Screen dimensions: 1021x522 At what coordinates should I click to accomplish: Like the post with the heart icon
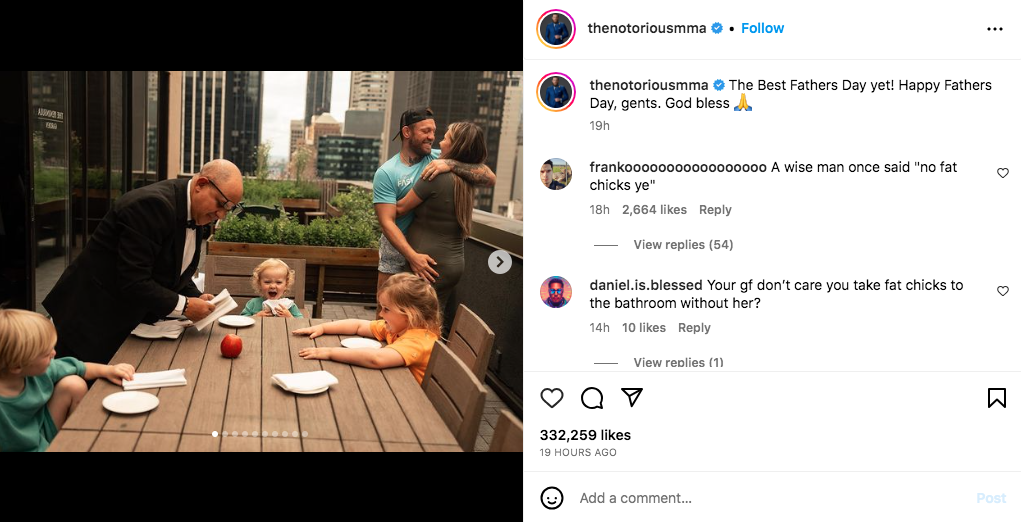552,398
